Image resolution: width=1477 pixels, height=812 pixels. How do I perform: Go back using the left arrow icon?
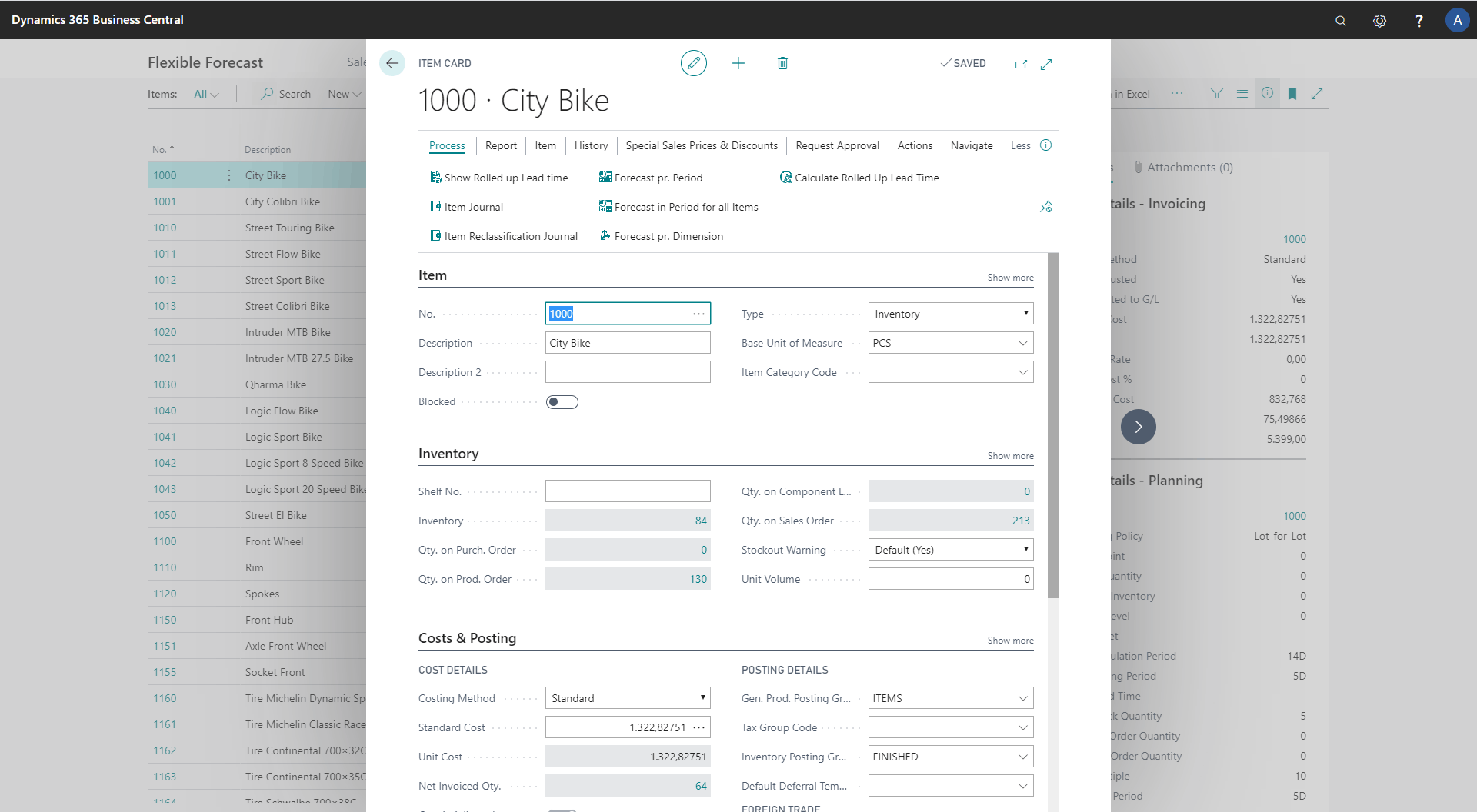coord(392,63)
